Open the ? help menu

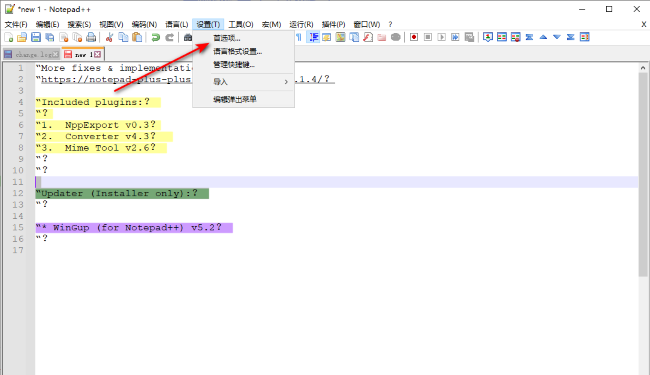pyautogui.click(x=390, y=24)
